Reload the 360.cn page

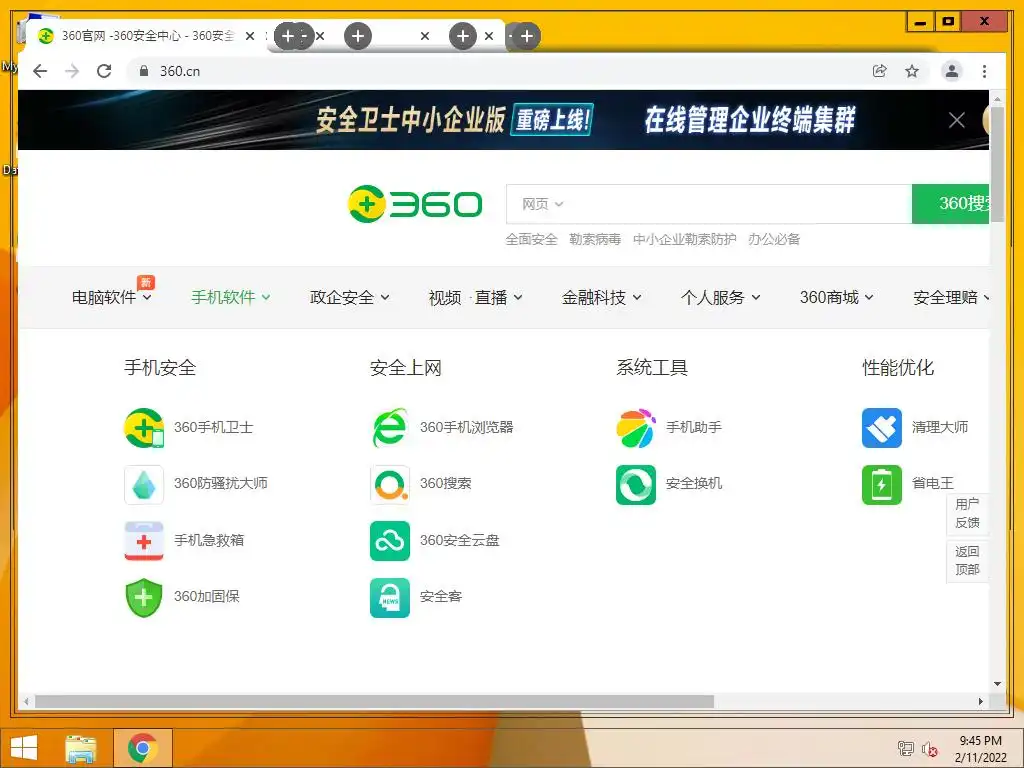point(104,71)
